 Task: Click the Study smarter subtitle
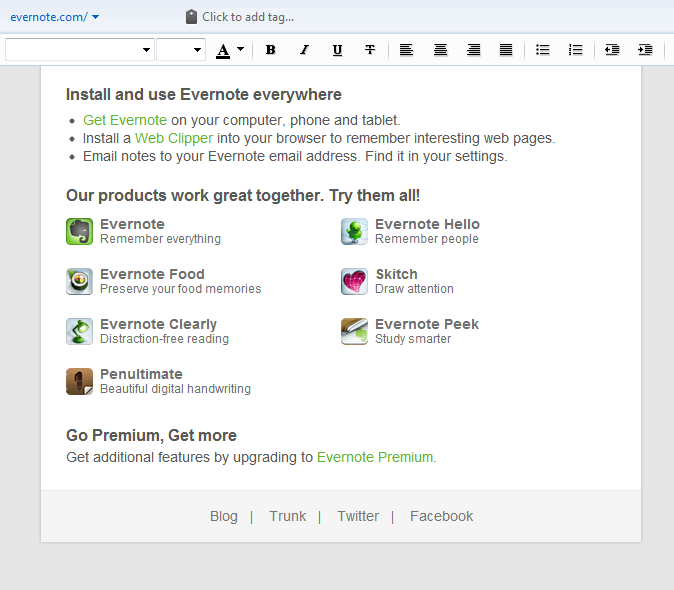point(413,339)
